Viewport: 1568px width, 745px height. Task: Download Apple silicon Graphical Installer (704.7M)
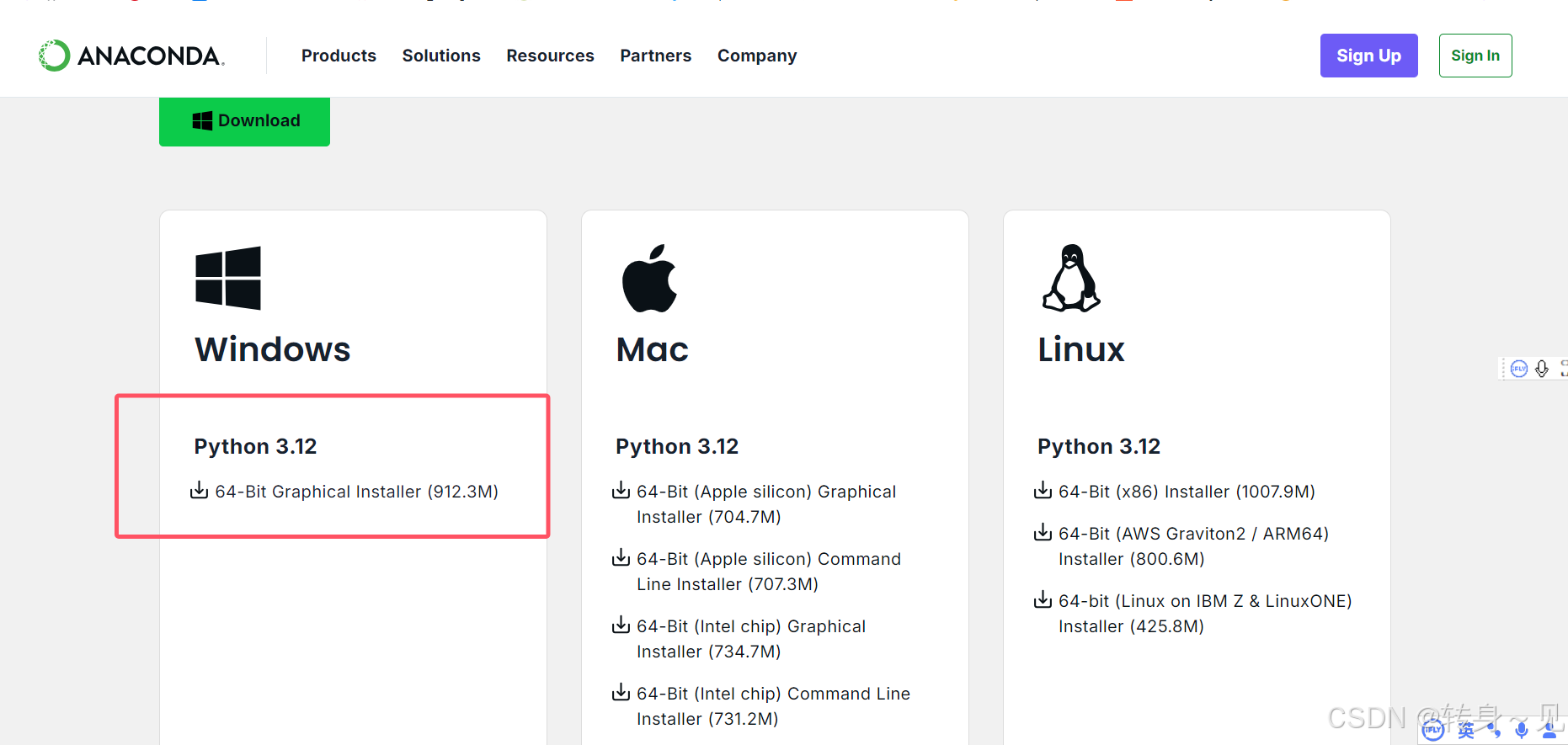[x=766, y=504]
